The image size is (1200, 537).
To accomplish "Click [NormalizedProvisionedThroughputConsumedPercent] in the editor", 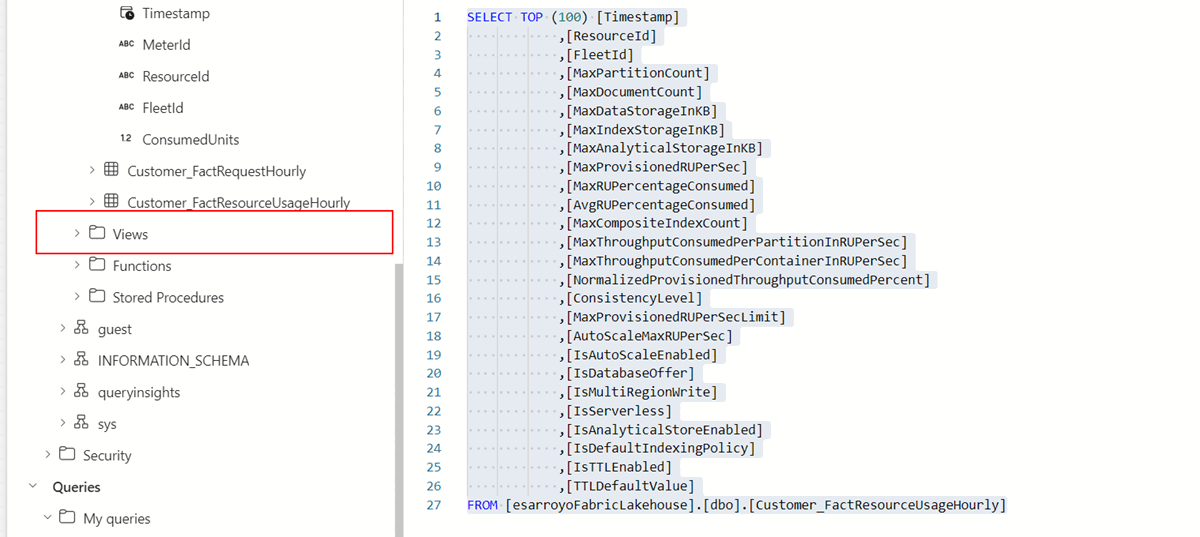I will 747,280.
